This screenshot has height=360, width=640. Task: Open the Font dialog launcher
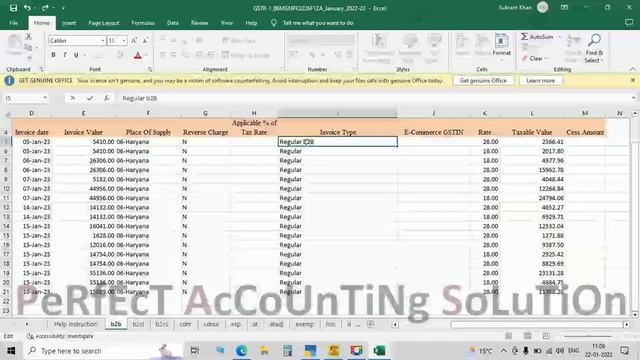[150, 69]
